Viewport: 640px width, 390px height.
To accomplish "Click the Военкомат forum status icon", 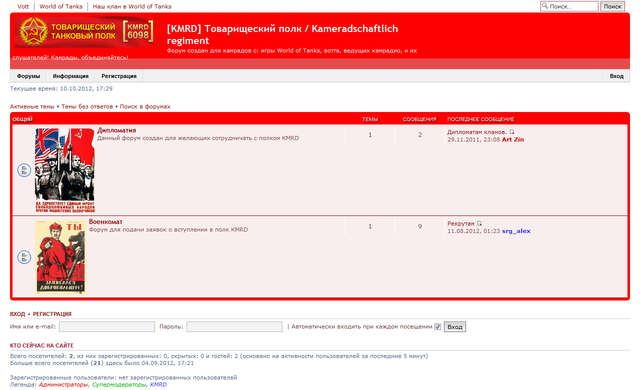I will (24, 257).
